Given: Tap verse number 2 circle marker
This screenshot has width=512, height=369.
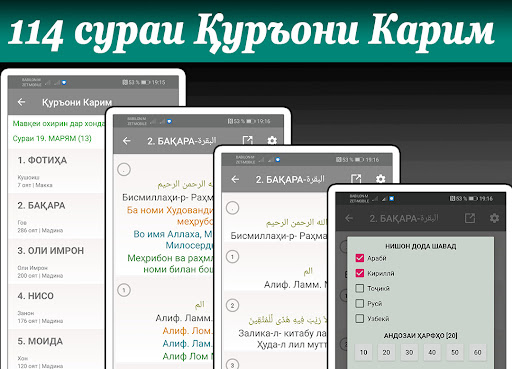Looking at the screenshot, I should point(232,305).
